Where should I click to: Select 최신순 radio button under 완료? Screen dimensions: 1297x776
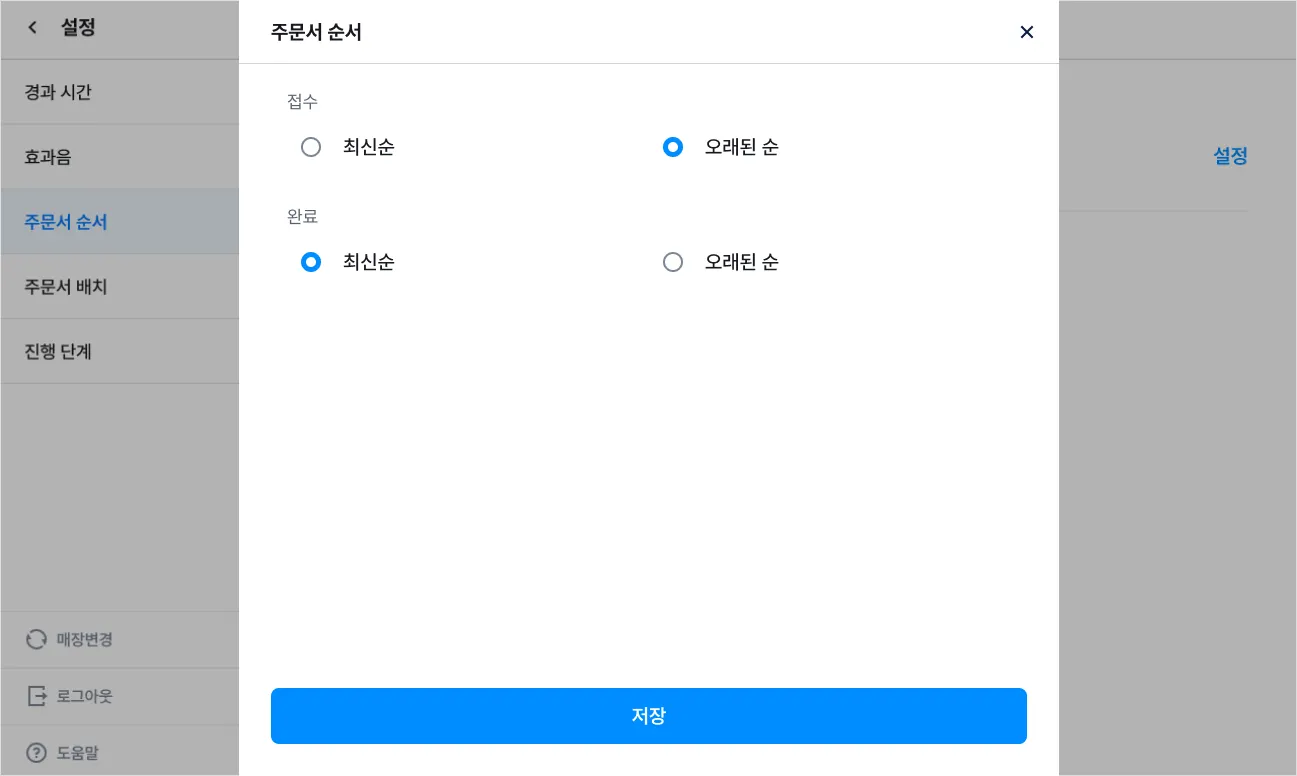coord(311,262)
